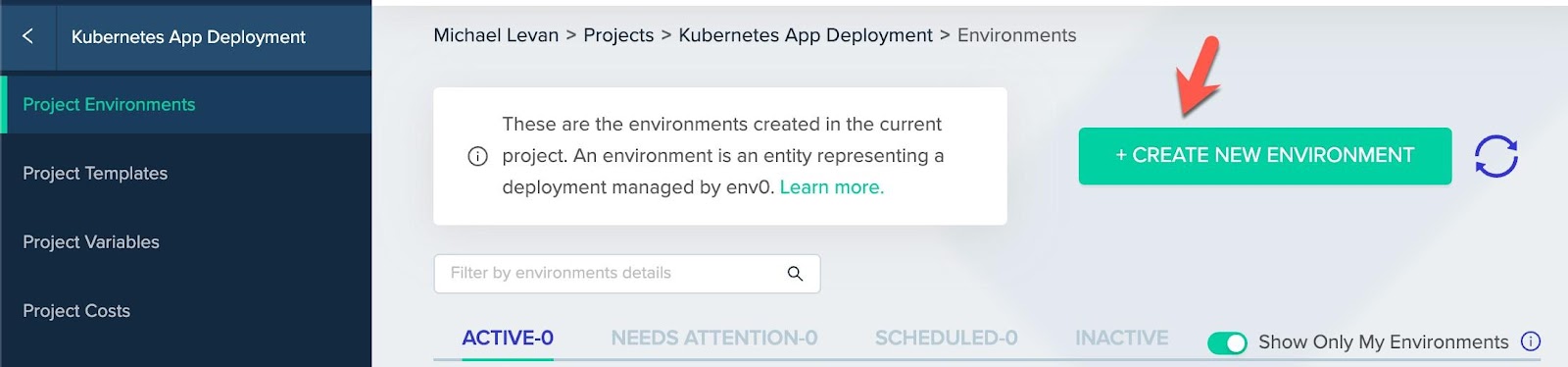Image resolution: width=1568 pixels, height=367 pixels.
Task: Switch to the ACTIVE-0 tab
Action: 508,339
